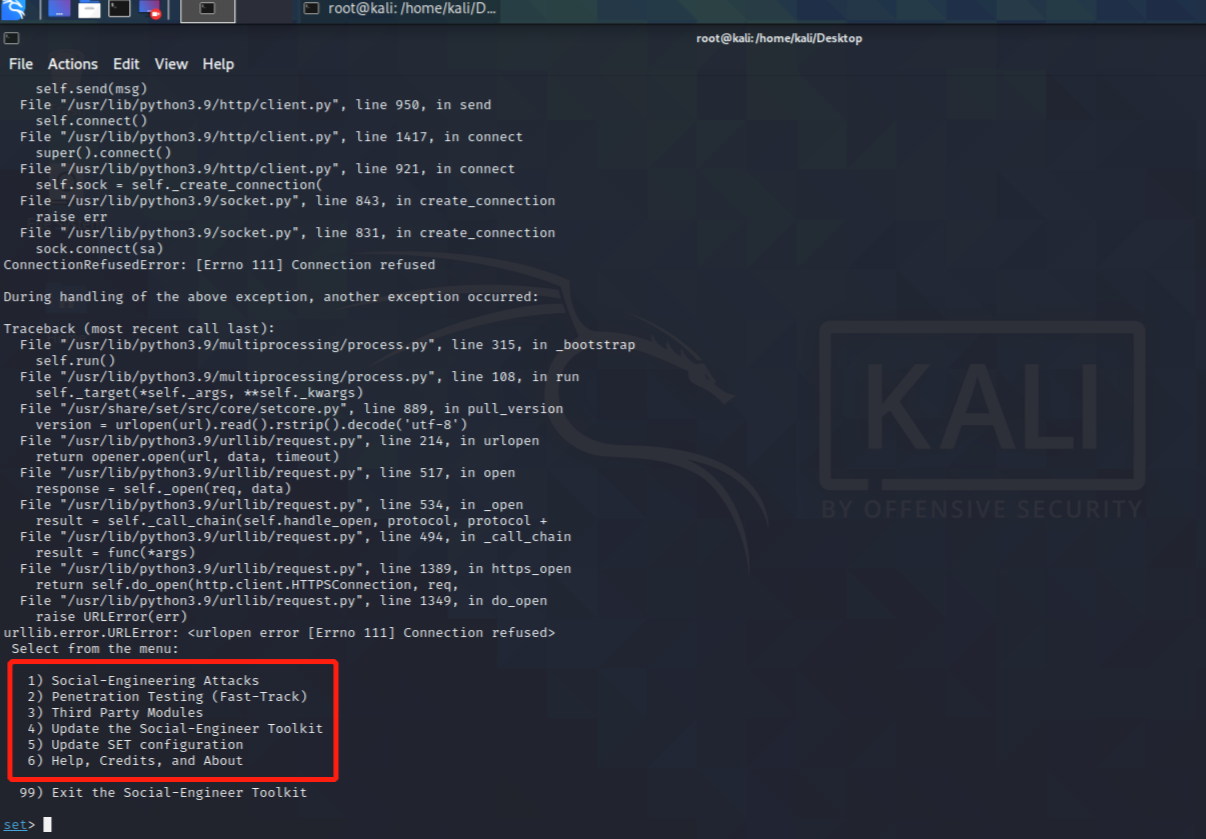Click the 'Exit the Social-Engineer Toolkit' line
This screenshot has height=839, width=1206.
pyautogui.click(x=163, y=793)
